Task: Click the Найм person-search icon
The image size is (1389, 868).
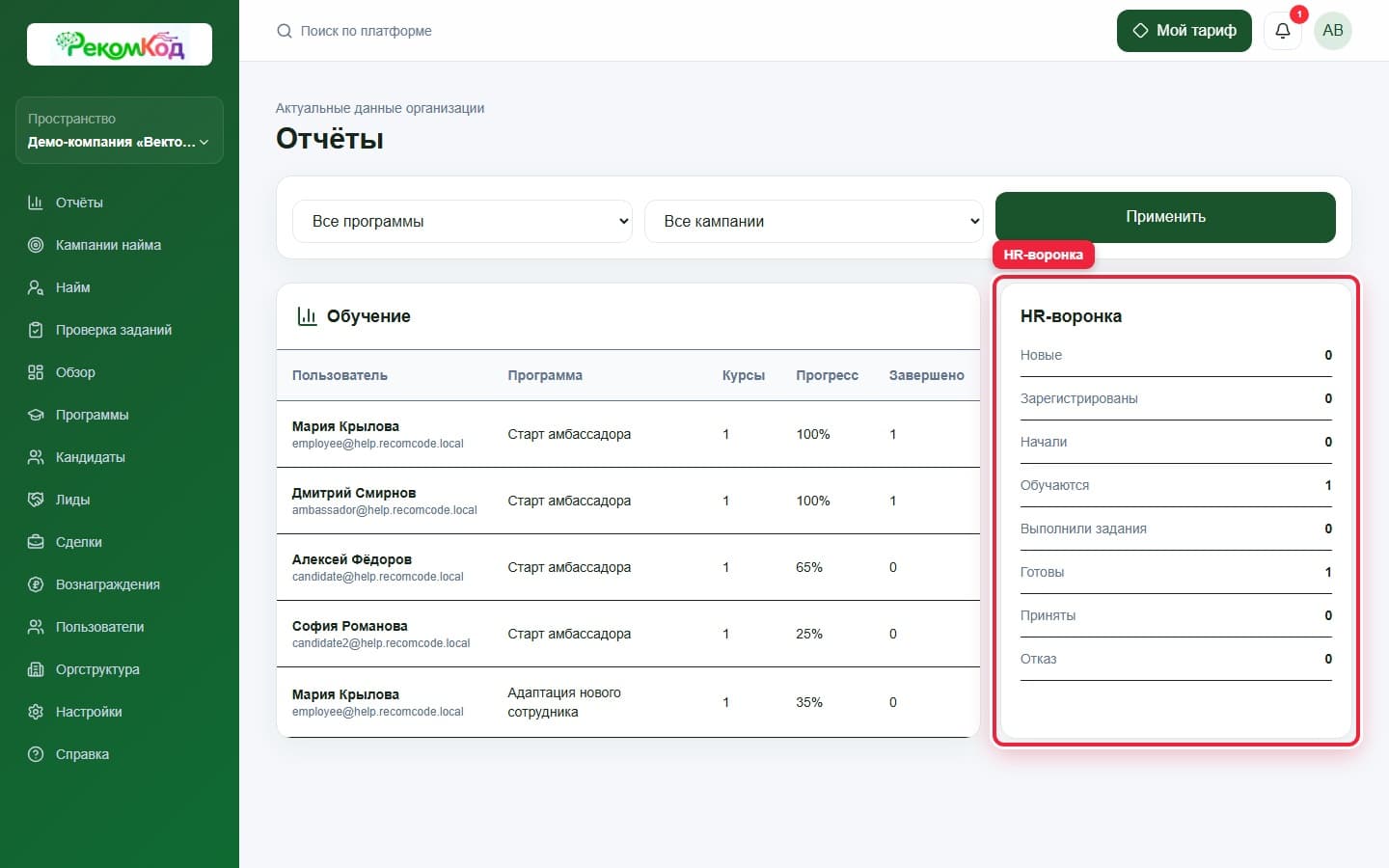Action: point(36,287)
